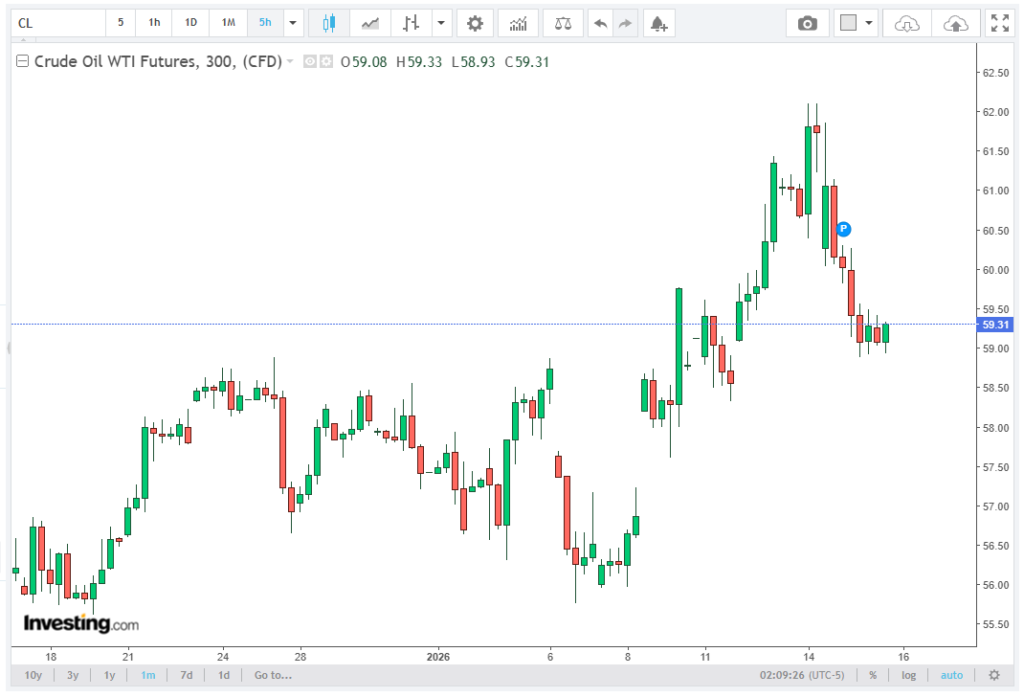Expand the time interval dropdown arrow
This screenshot has height=697, width=1024.
coord(292,23)
